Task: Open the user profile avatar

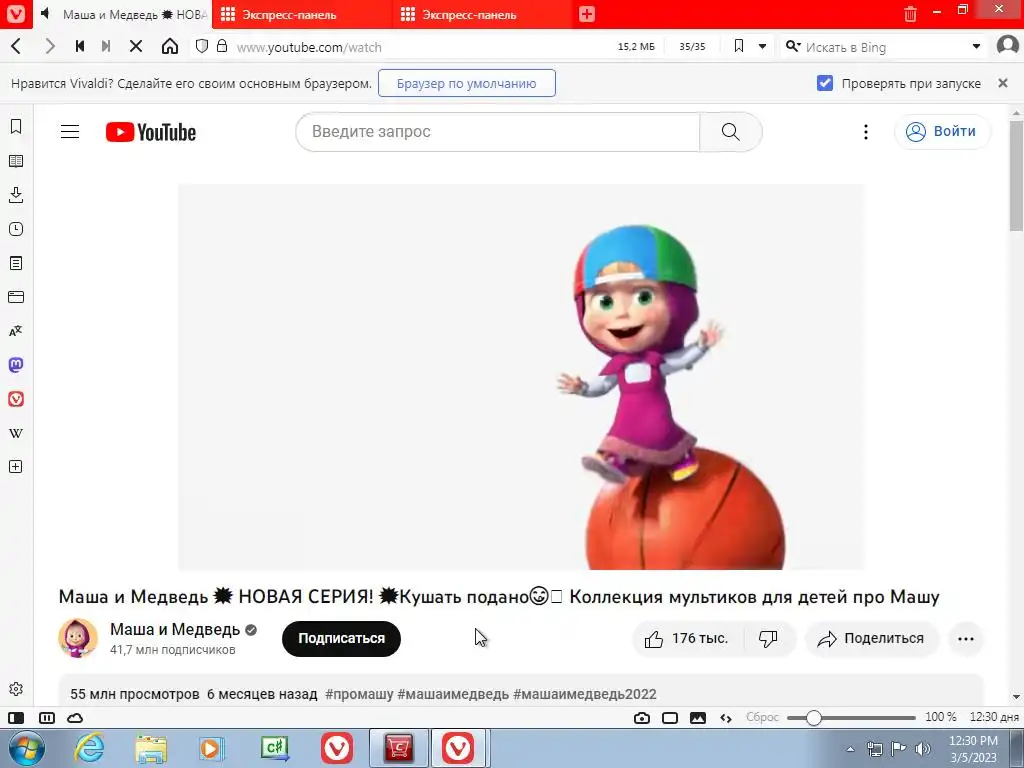Action: pos(1008,46)
